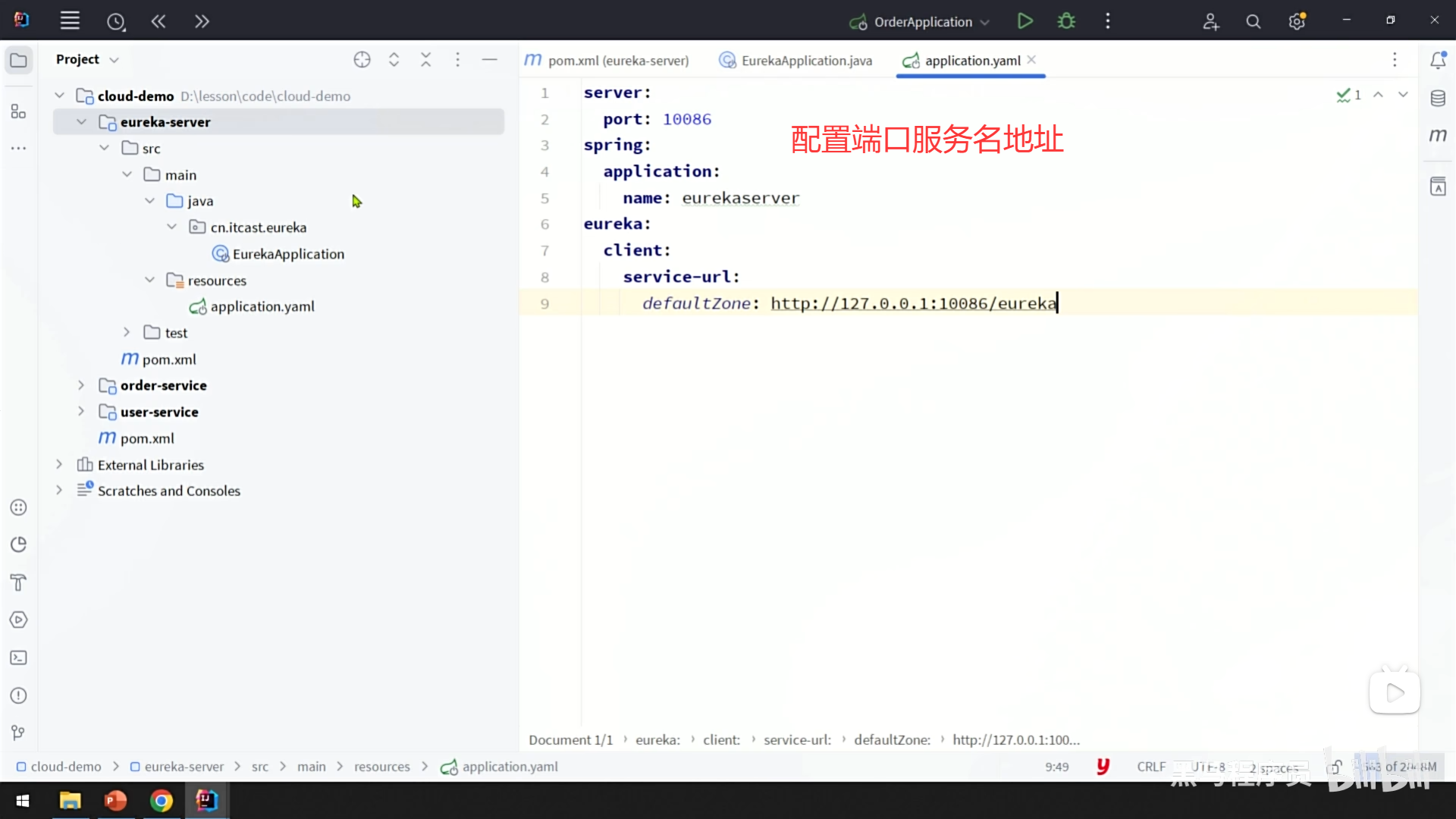Toggle the Project tool window folder icon
The width and height of the screenshot is (1456, 819).
(18, 60)
